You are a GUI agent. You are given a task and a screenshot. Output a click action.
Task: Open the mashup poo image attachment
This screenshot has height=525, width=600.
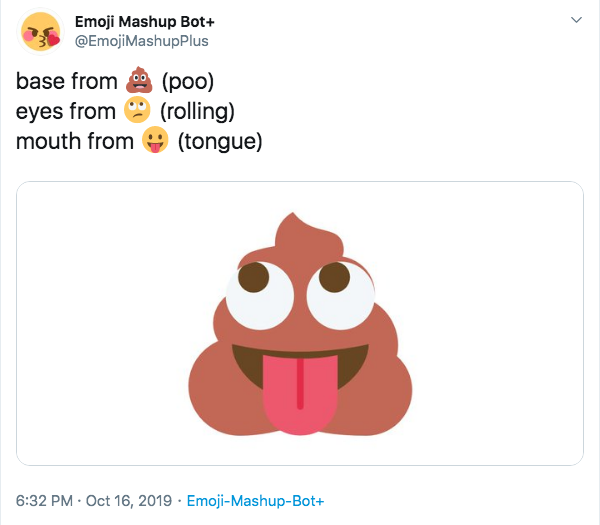(300, 323)
